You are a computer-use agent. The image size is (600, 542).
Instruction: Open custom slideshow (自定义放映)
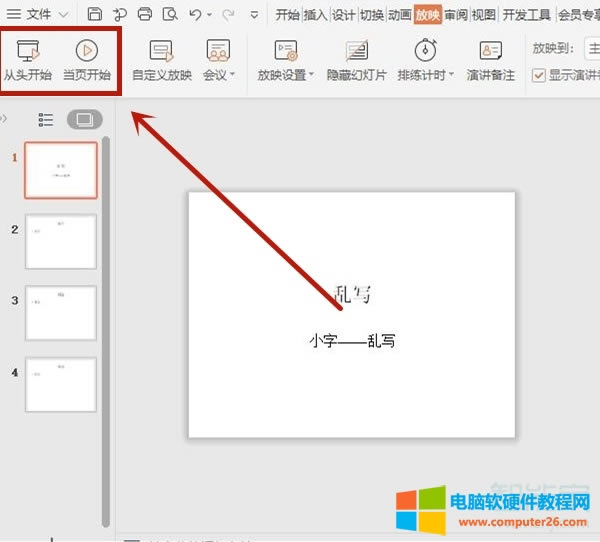coord(161,58)
